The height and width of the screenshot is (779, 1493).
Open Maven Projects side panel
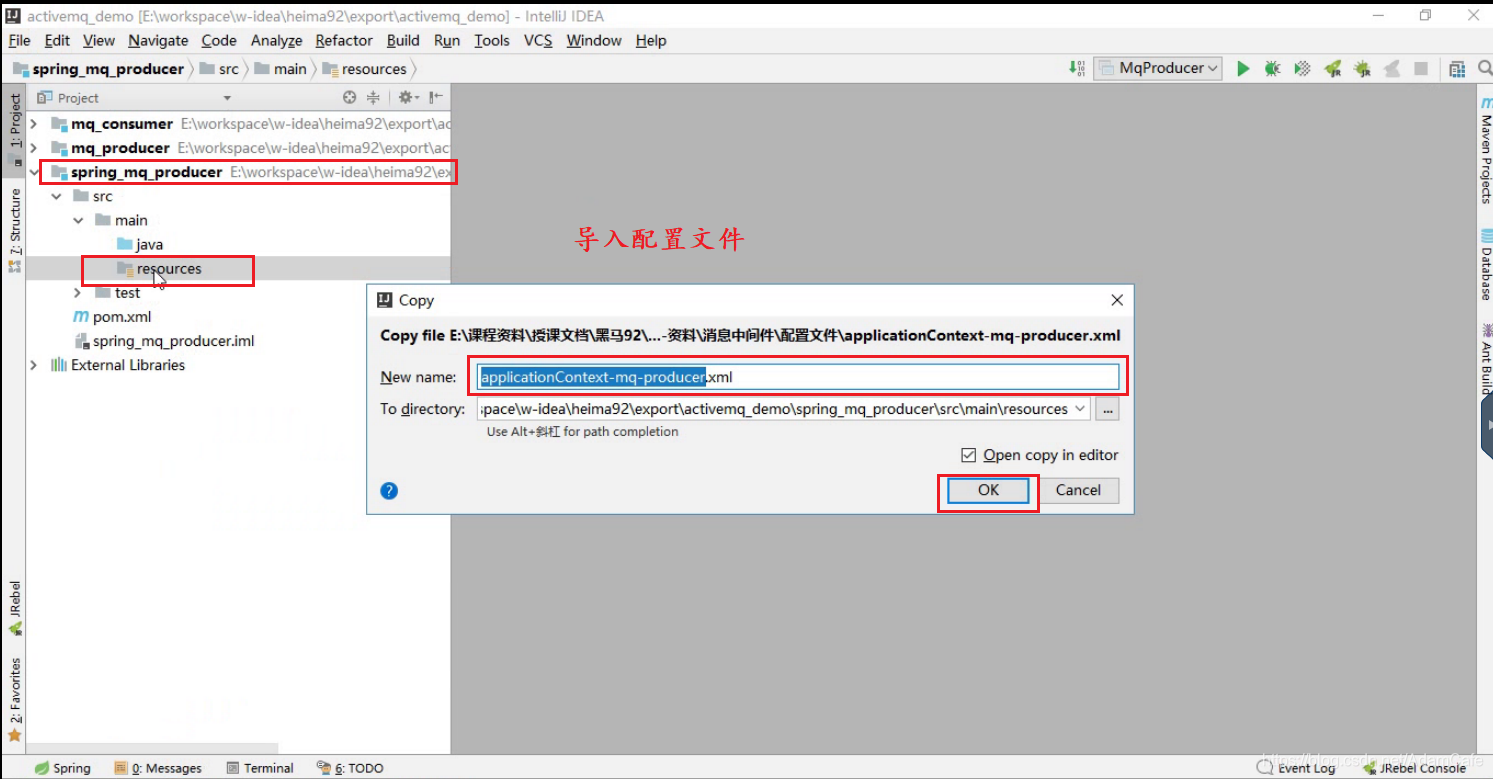click(1485, 151)
